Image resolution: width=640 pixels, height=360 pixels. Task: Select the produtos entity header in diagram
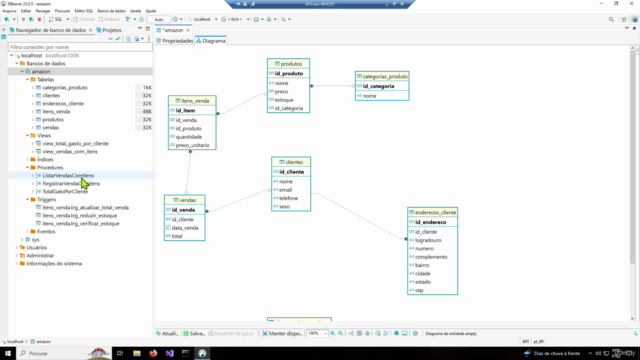[288, 64]
